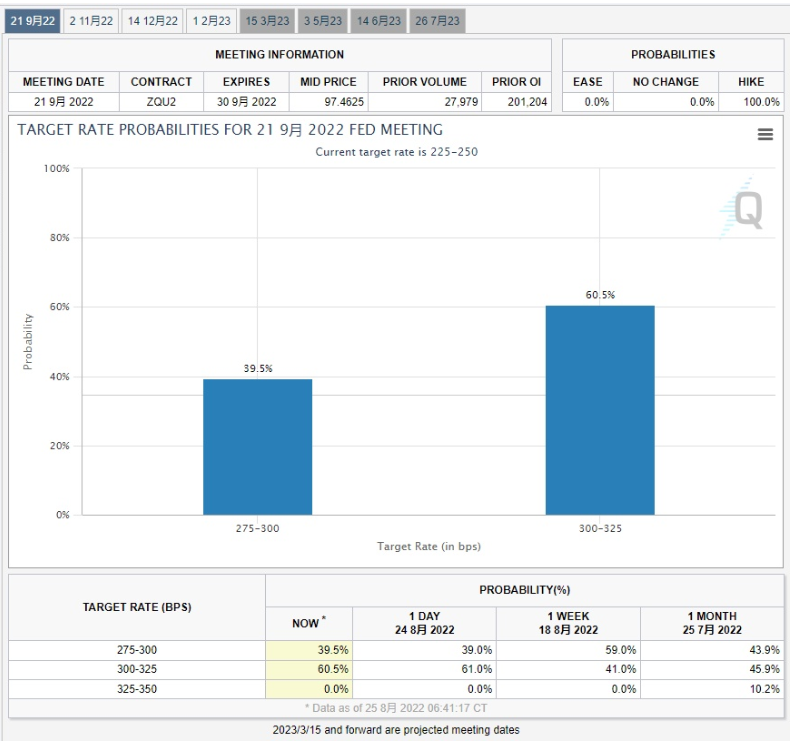The width and height of the screenshot is (793, 741).
Task: Open the chart context menu hamburger icon
Action: click(x=765, y=134)
